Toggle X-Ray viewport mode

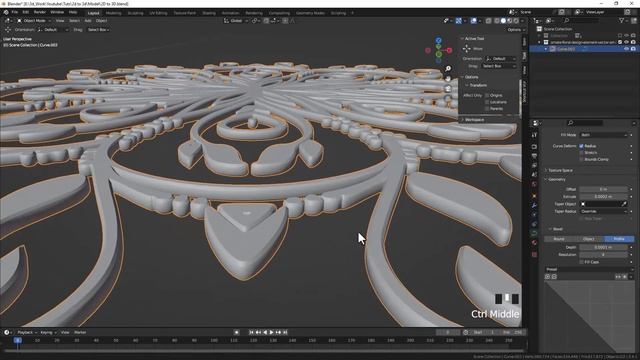[x=489, y=20]
